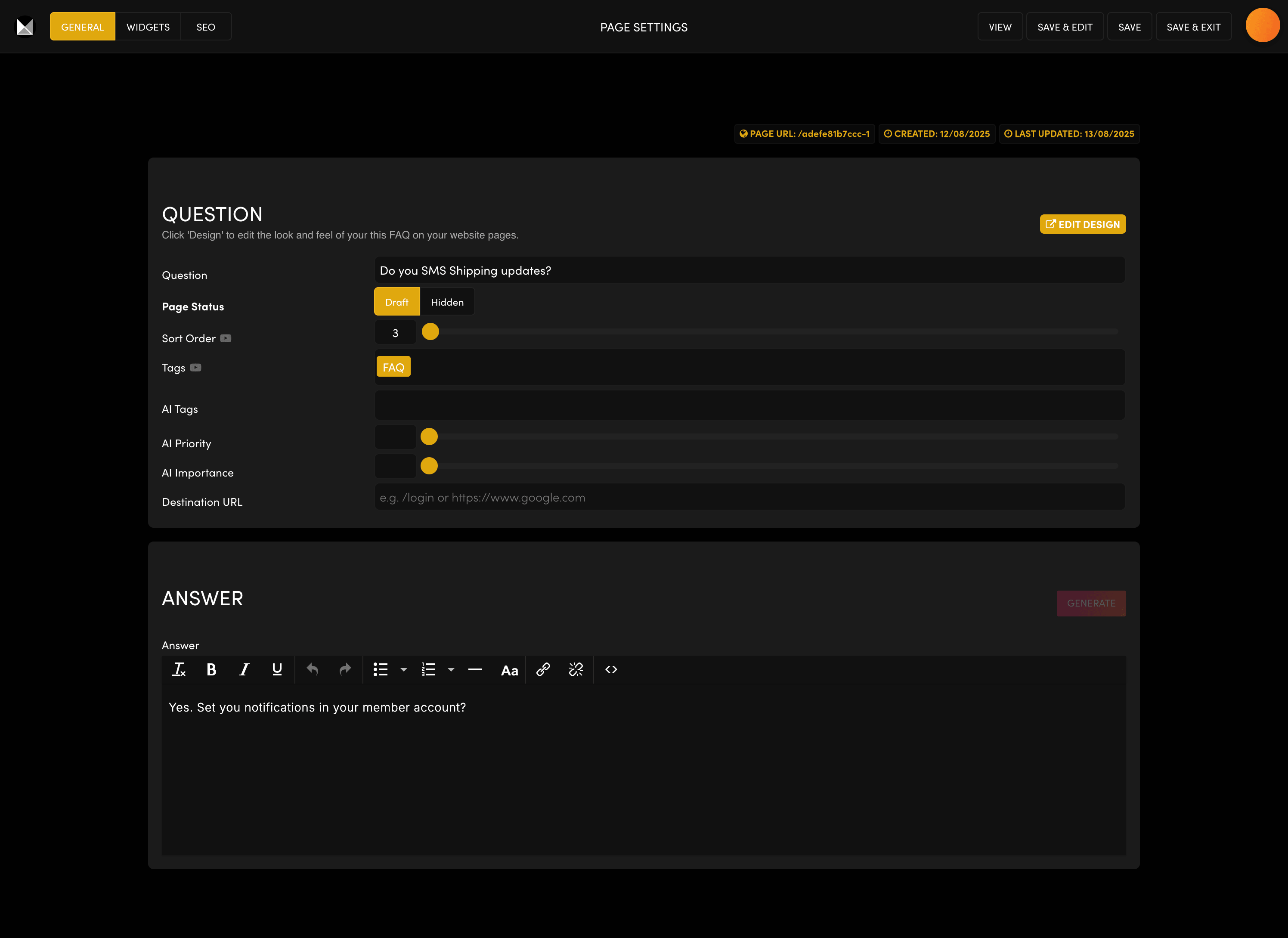The height and width of the screenshot is (938, 1288).
Task: Switch to the General tab
Action: 82,27
